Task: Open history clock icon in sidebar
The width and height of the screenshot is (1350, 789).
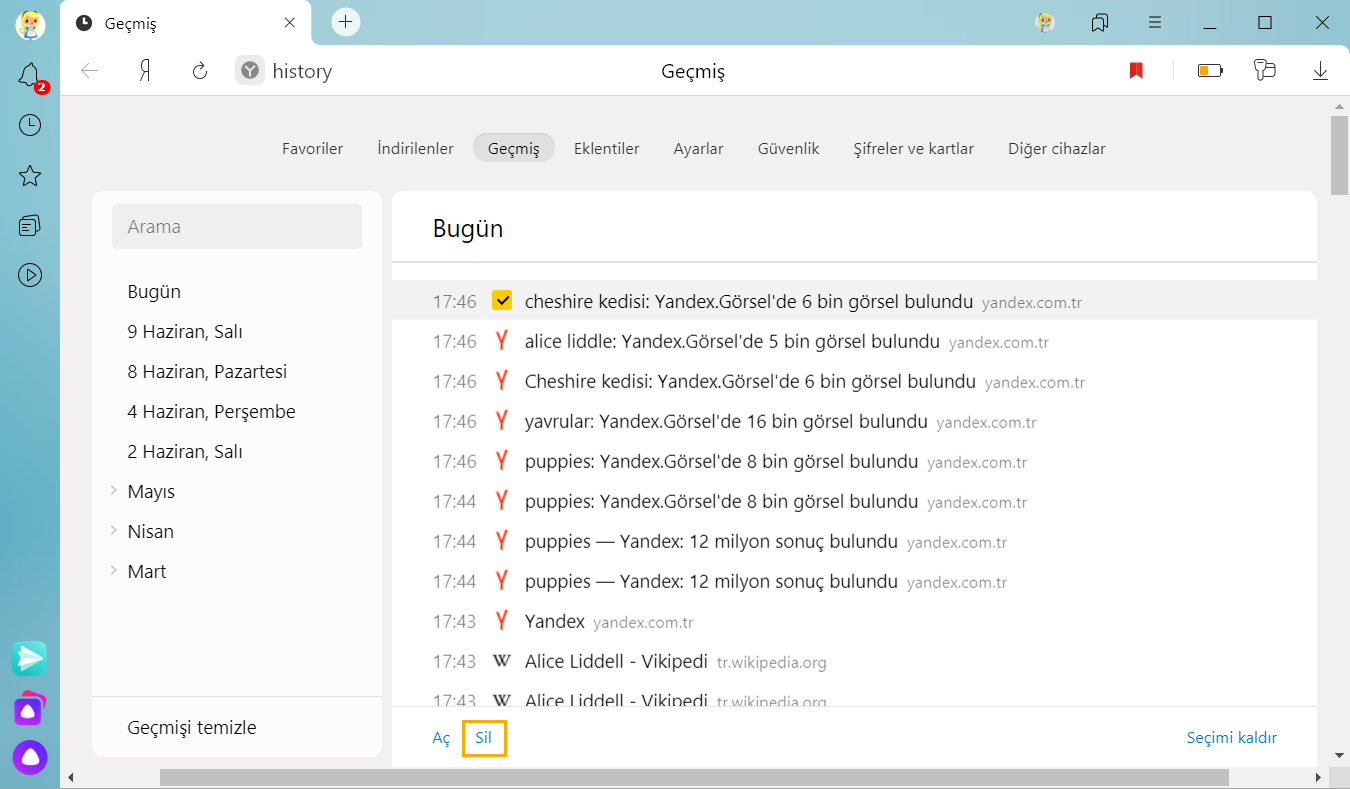Action: 30,125
